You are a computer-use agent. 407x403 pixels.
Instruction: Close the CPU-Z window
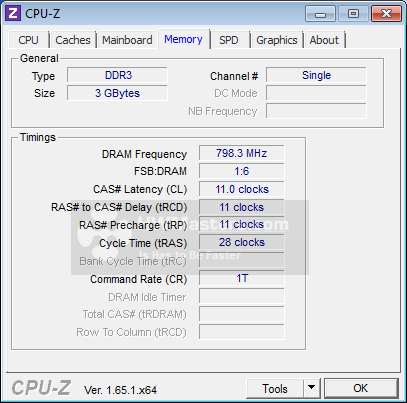pyautogui.click(x=386, y=14)
